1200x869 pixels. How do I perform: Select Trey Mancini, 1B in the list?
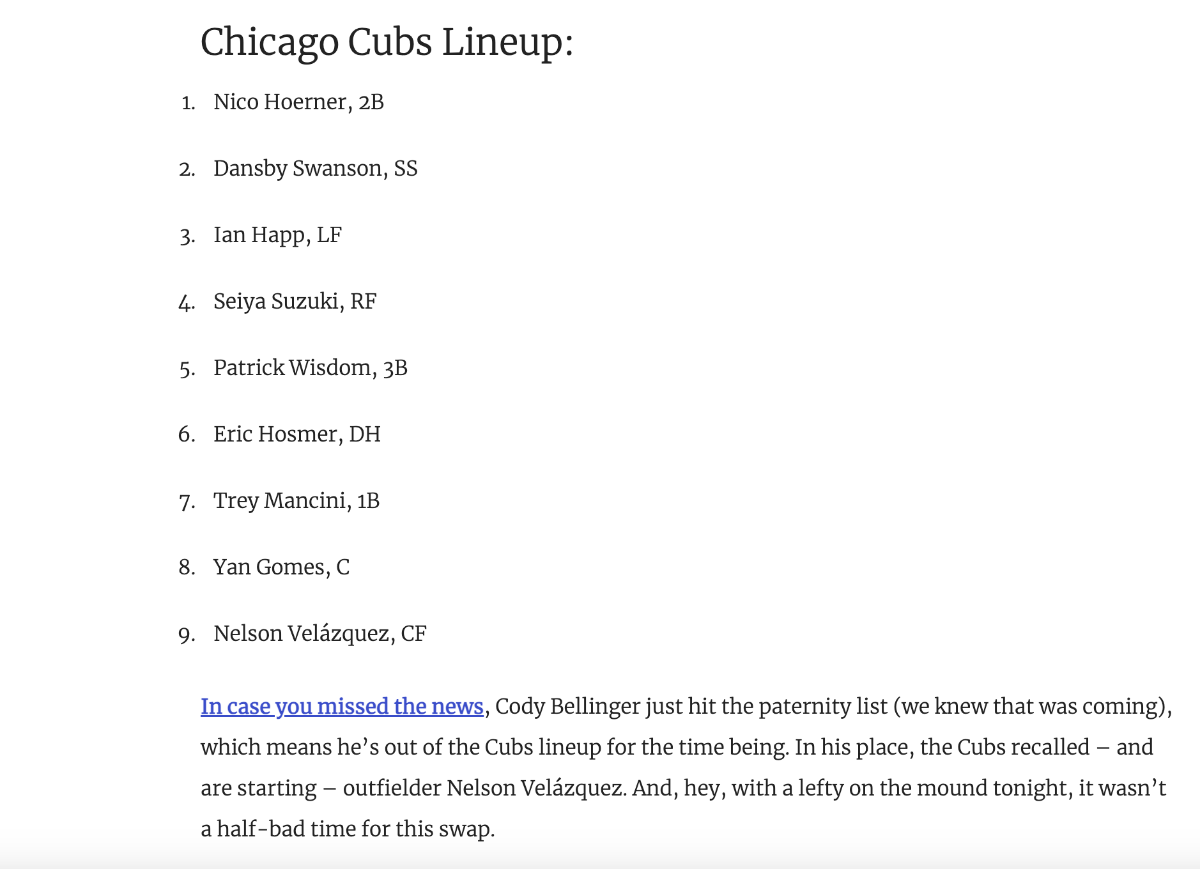click(296, 501)
